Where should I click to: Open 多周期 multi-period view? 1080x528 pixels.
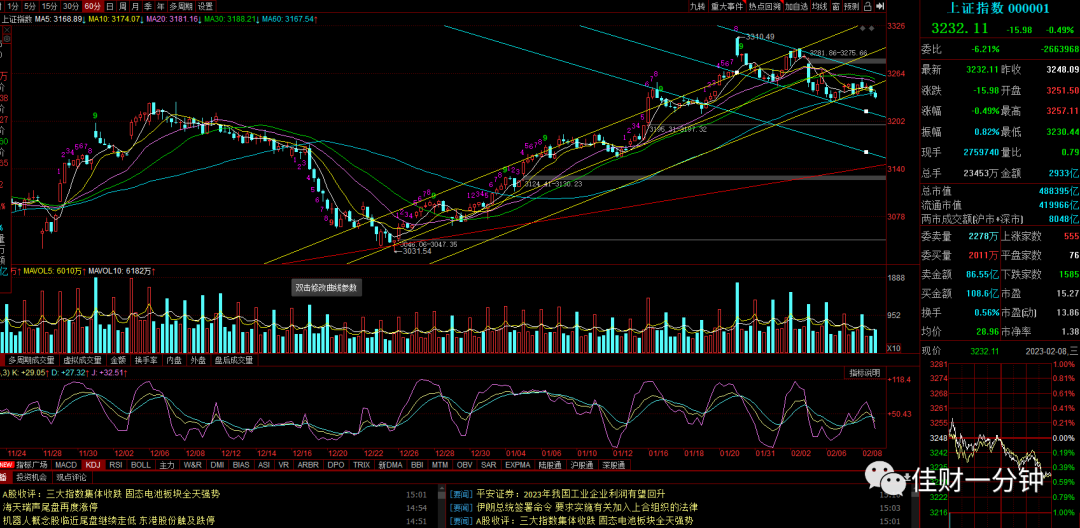(x=182, y=6)
